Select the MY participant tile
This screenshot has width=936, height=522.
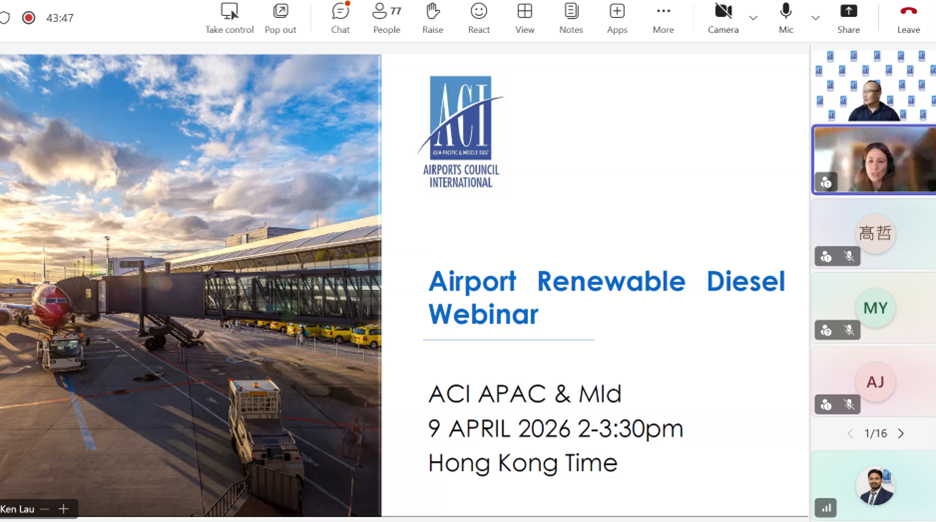[874, 309]
